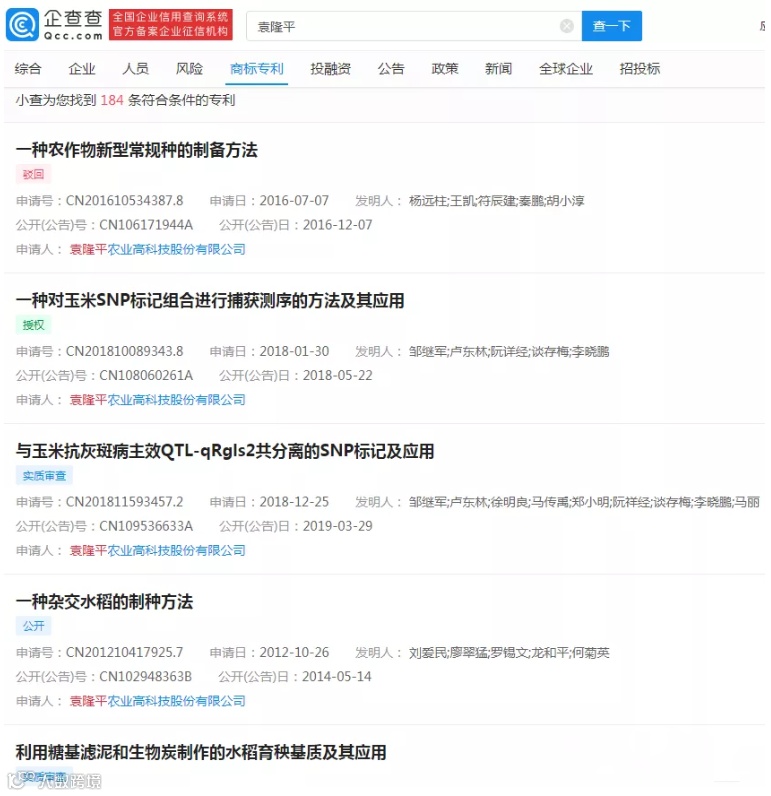Click application number CN201811593457.2
Image resolution: width=771 pixels, height=796 pixels.
pos(124,502)
